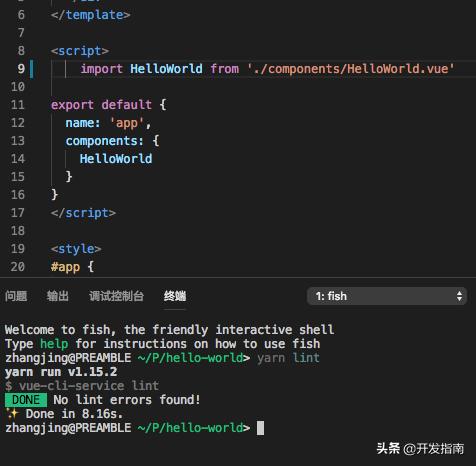Open the 调试控制台 debug console tab

(x=116, y=296)
